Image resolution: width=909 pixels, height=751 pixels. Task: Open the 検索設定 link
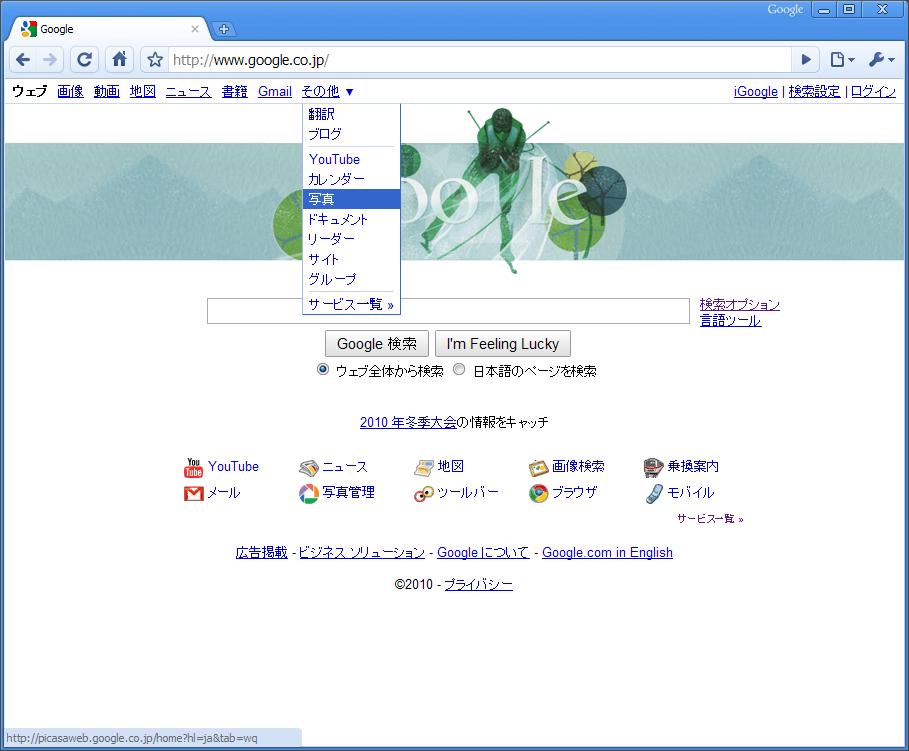pyautogui.click(x=814, y=92)
